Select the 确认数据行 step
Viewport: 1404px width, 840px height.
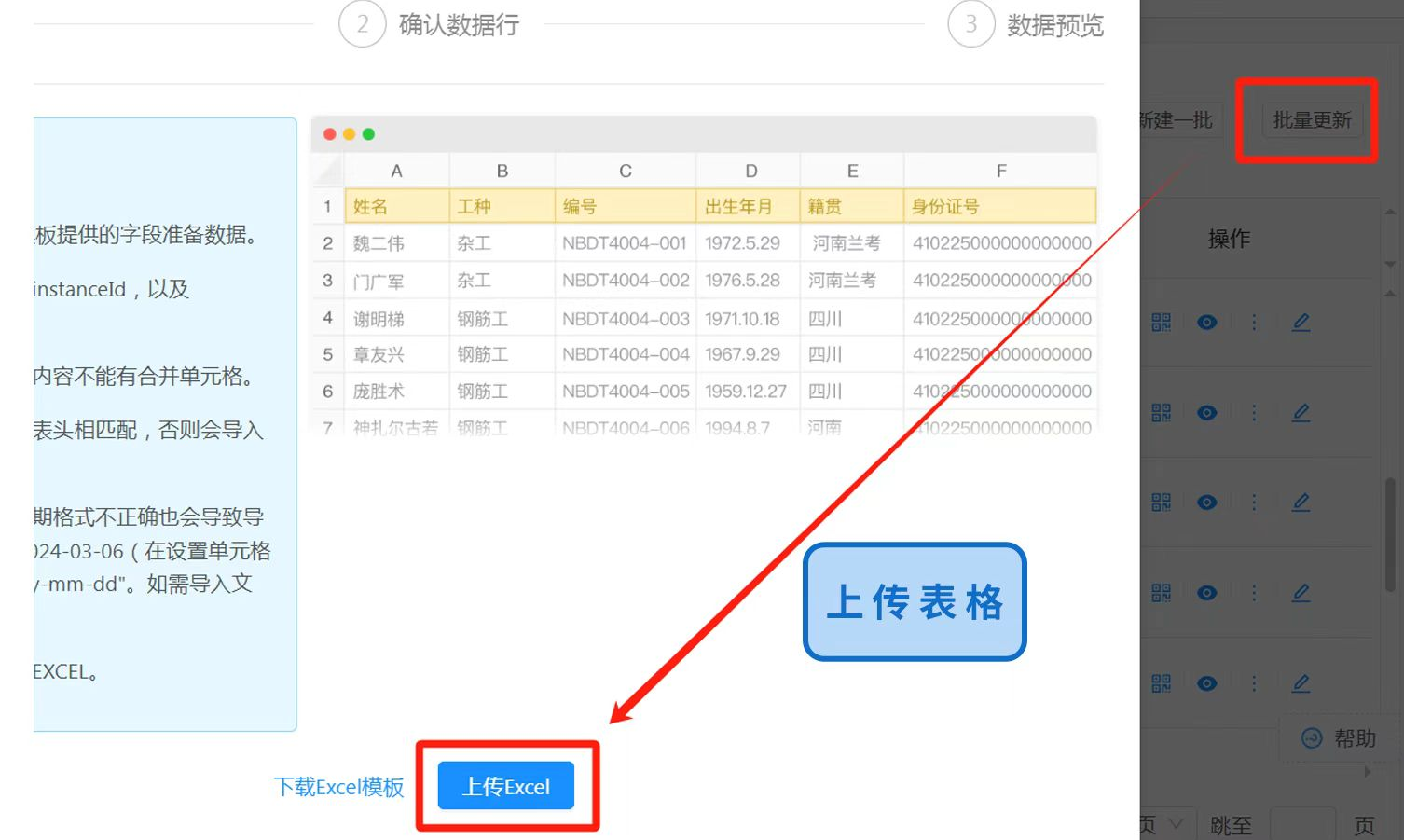tap(458, 25)
